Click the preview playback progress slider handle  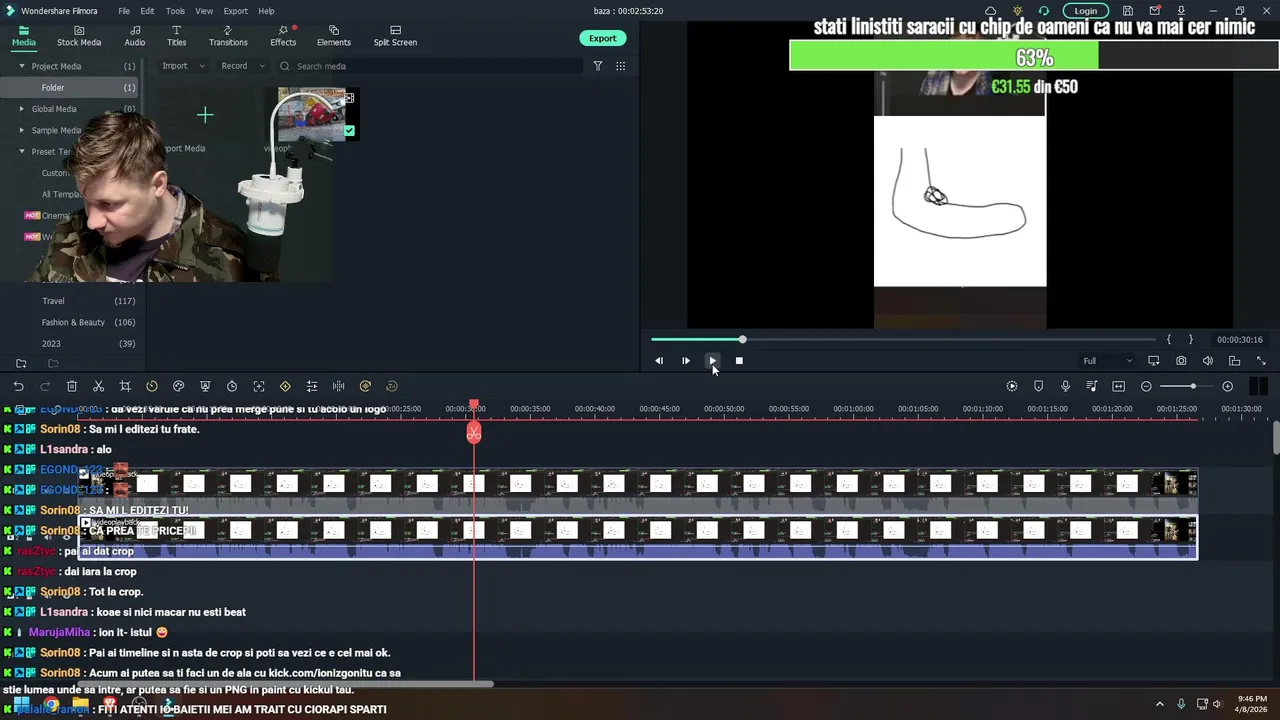[742, 340]
